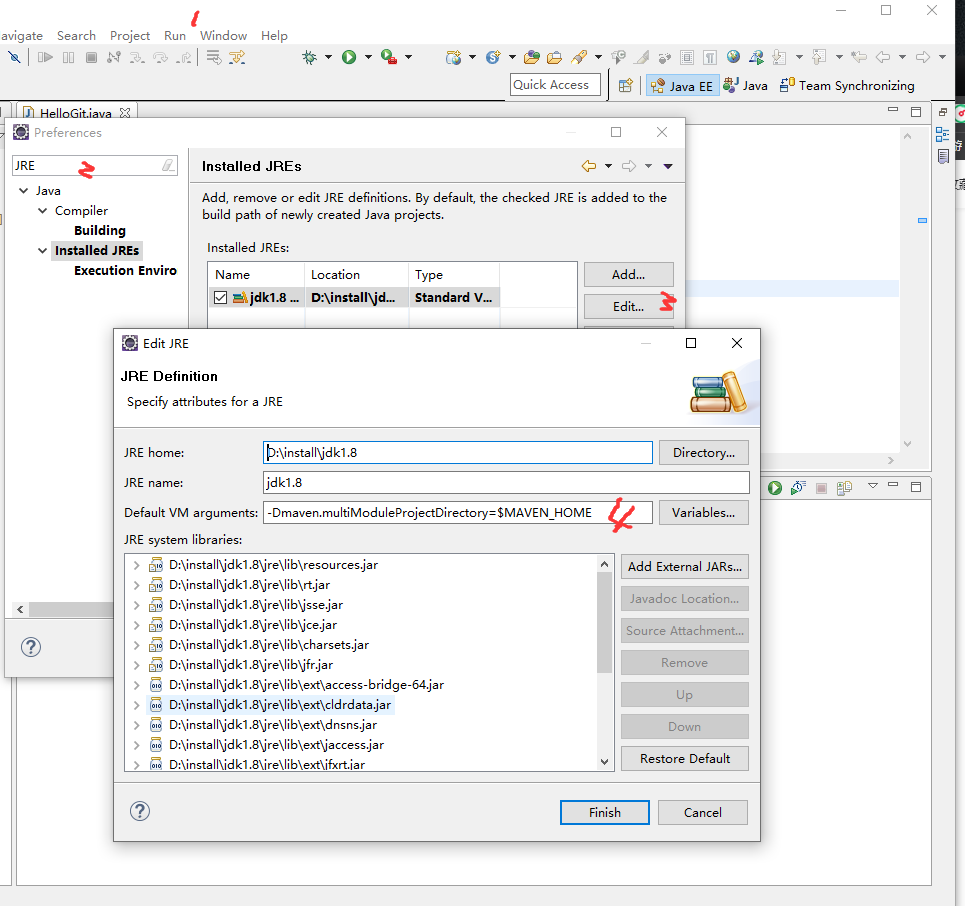The height and width of the screenshot is (906, 965).
Task: Click the Restore Default button
Action: (684, 759)
